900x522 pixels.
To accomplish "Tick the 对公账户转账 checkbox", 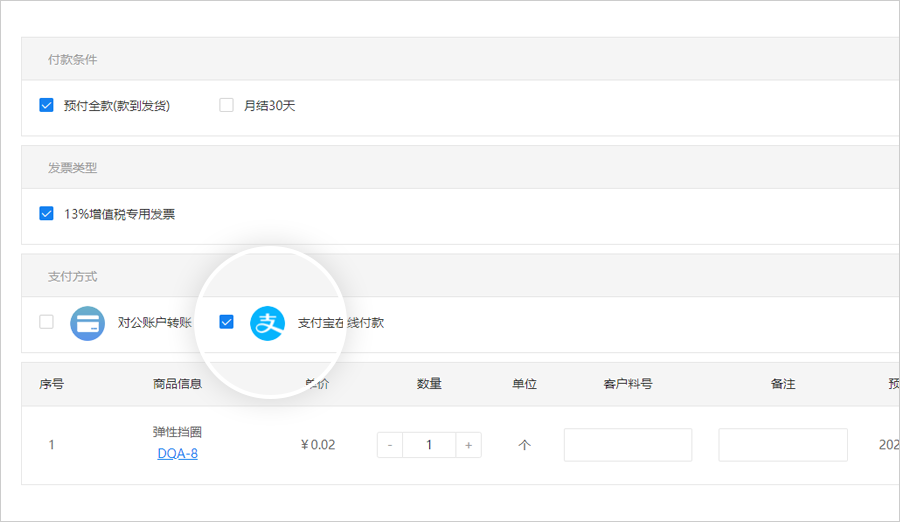I will click(x=46, y=322).
